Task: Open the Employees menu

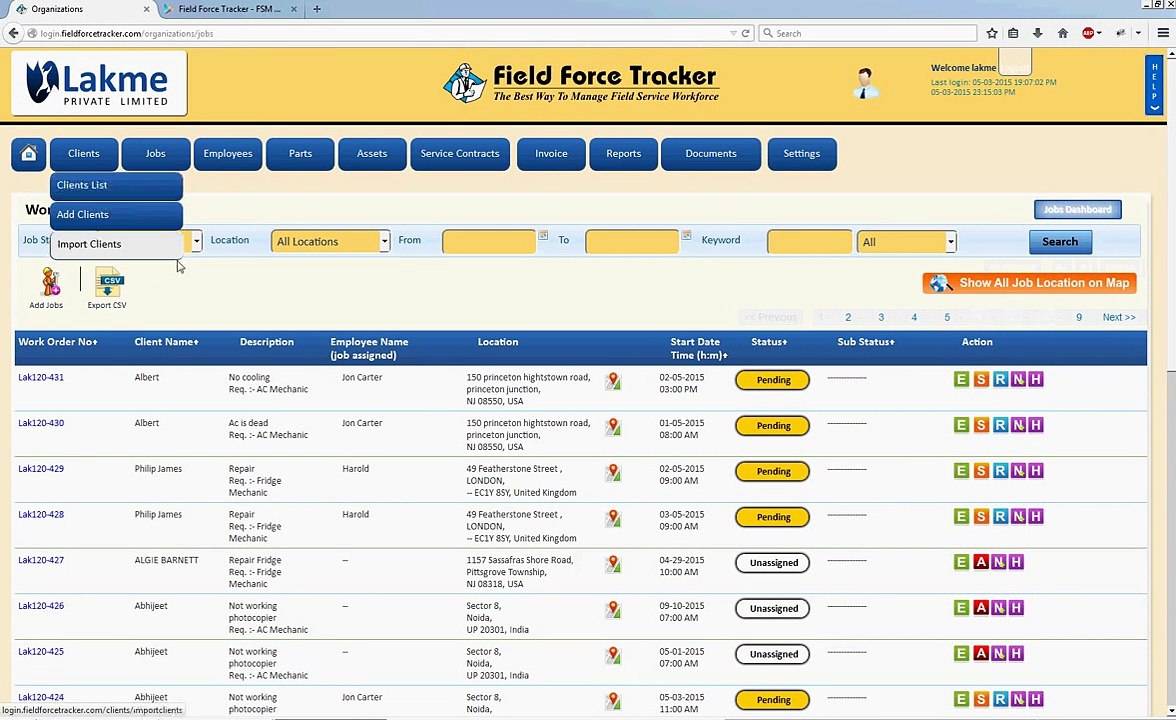Action: tap(228, 154)
